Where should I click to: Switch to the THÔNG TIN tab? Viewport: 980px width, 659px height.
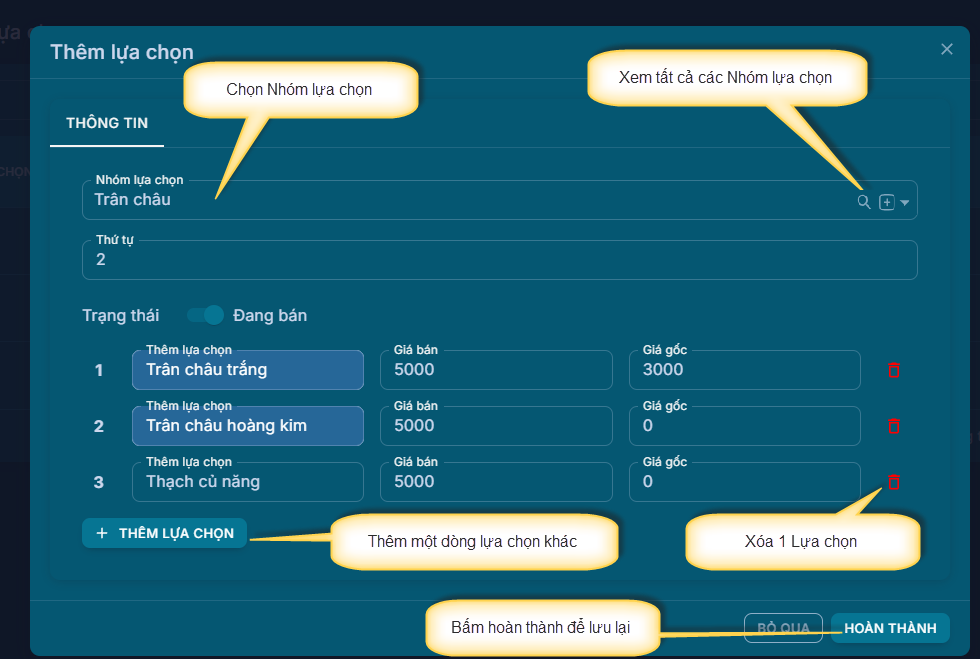click(107, 123)
